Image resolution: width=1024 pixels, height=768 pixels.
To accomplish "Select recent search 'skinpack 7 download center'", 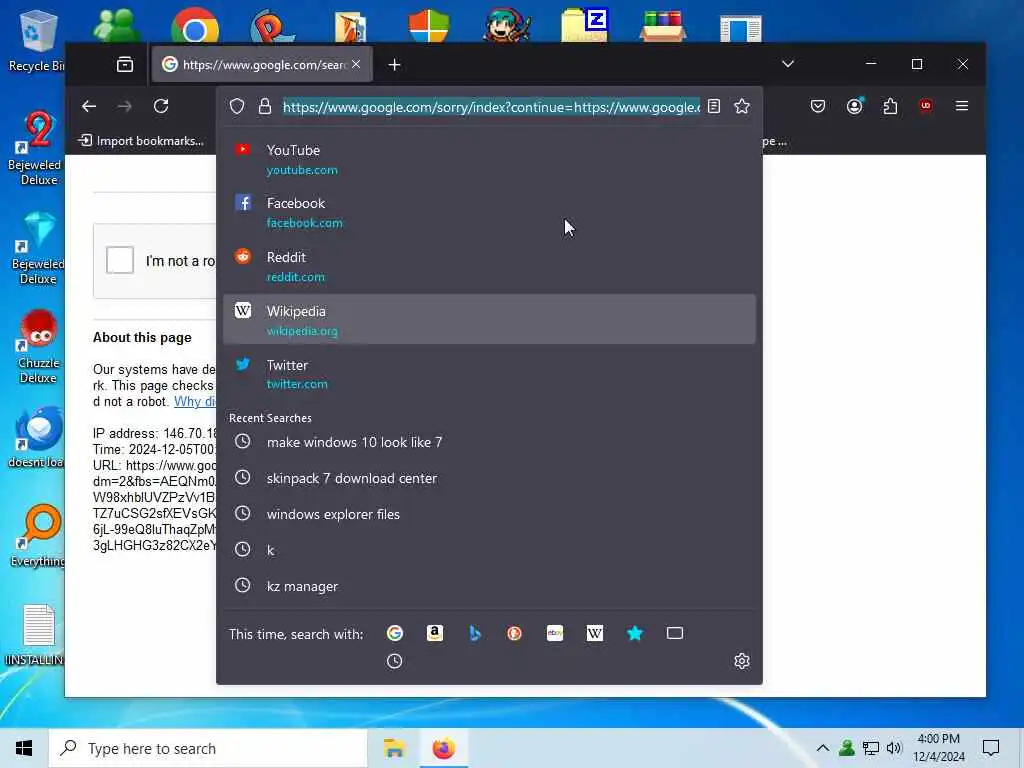I will pos(489,478).
